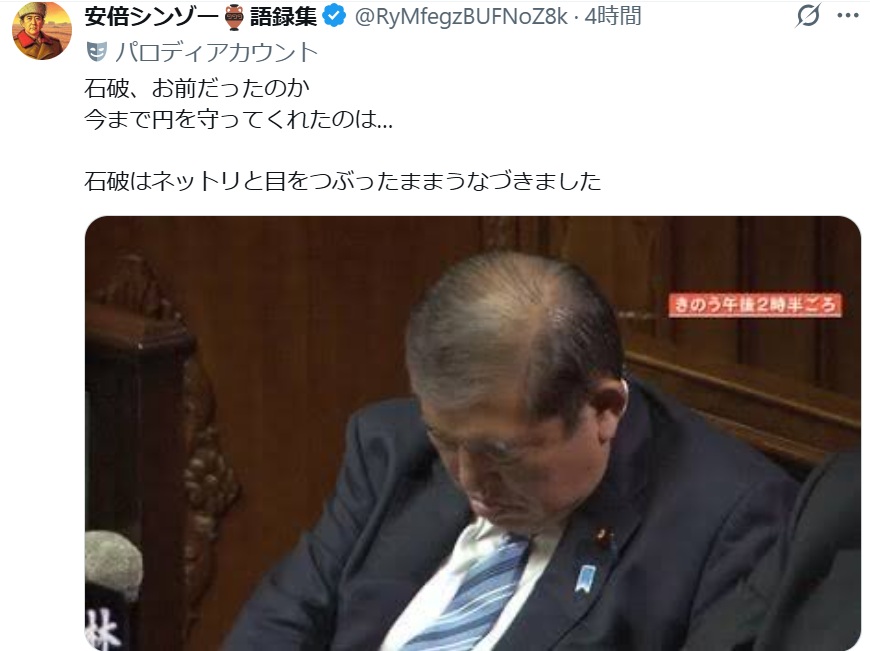
Task: Open the poster's profile avatar
Action: tap(42, 31)
